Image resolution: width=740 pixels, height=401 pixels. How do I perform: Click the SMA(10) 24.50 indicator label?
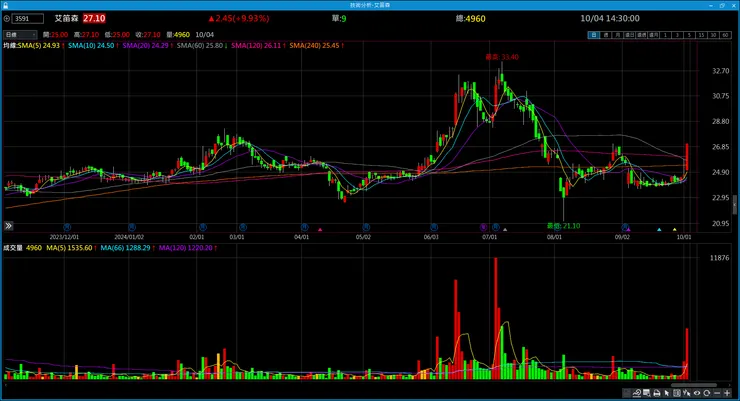(92, 45)
